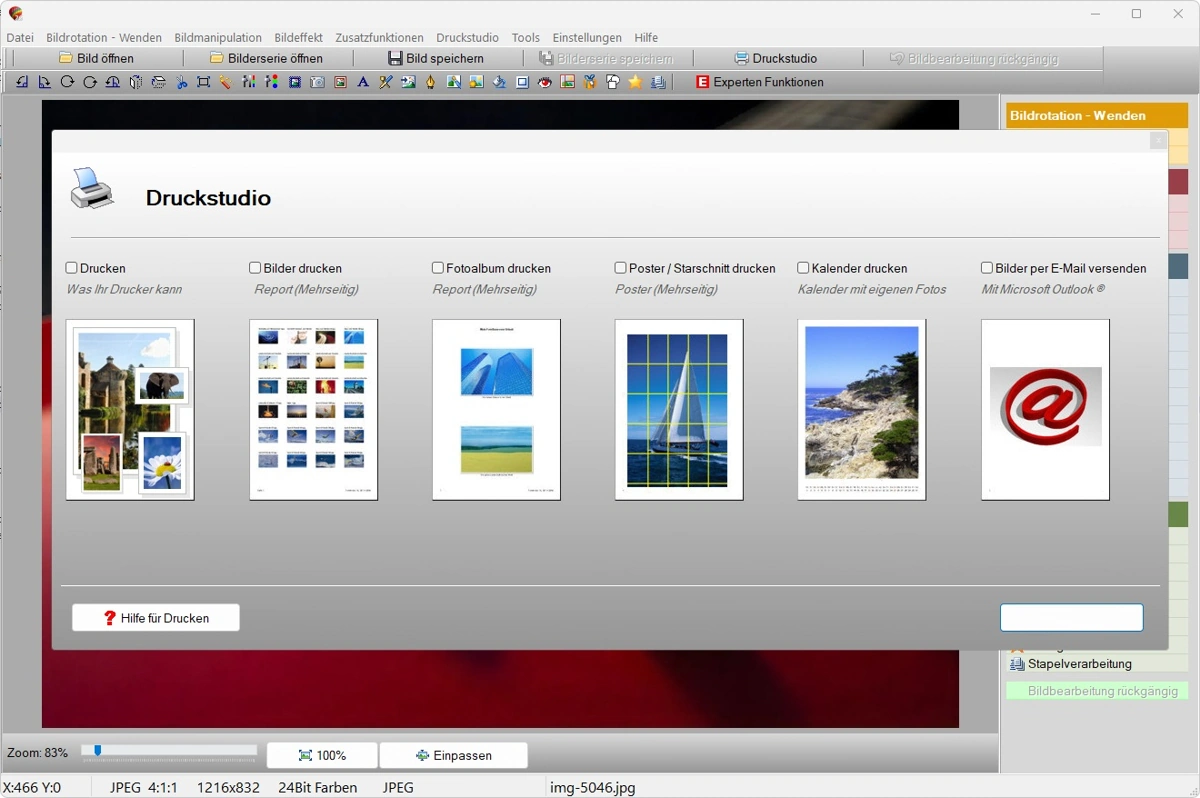Select the sailboat poster thumbnail
1200x798 pixels.
pyautogui.click(x=679, y=409)
